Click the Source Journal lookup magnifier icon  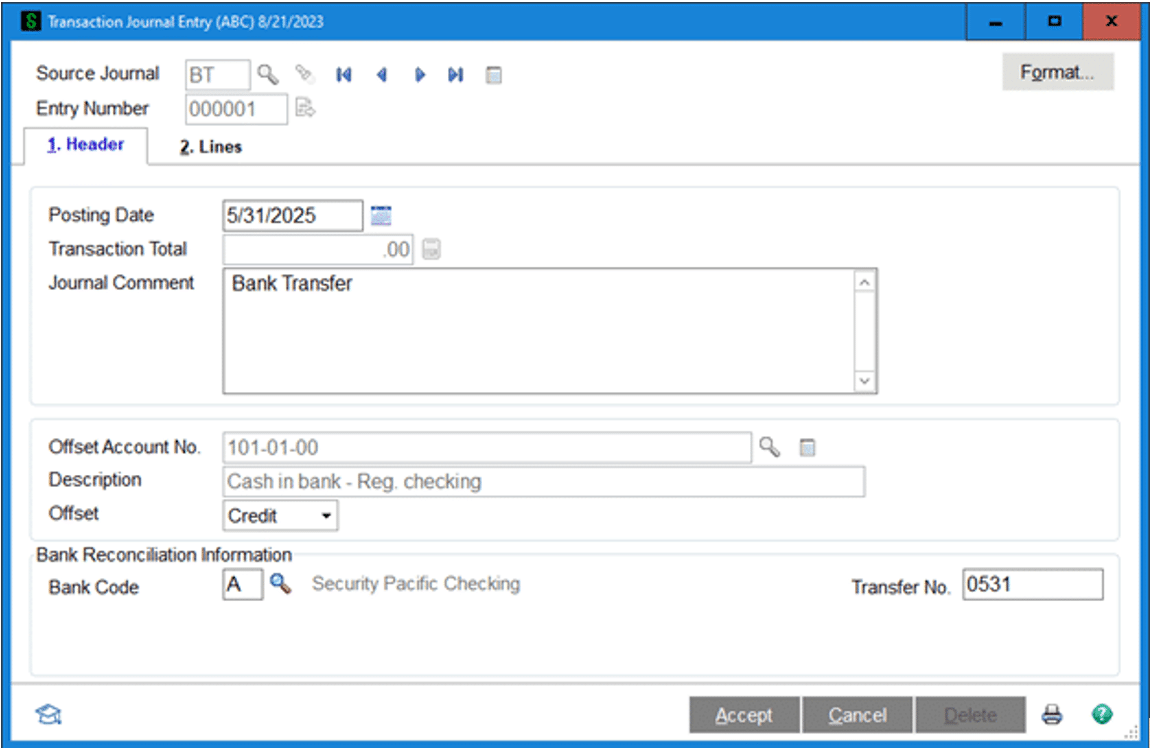(267, 74)
